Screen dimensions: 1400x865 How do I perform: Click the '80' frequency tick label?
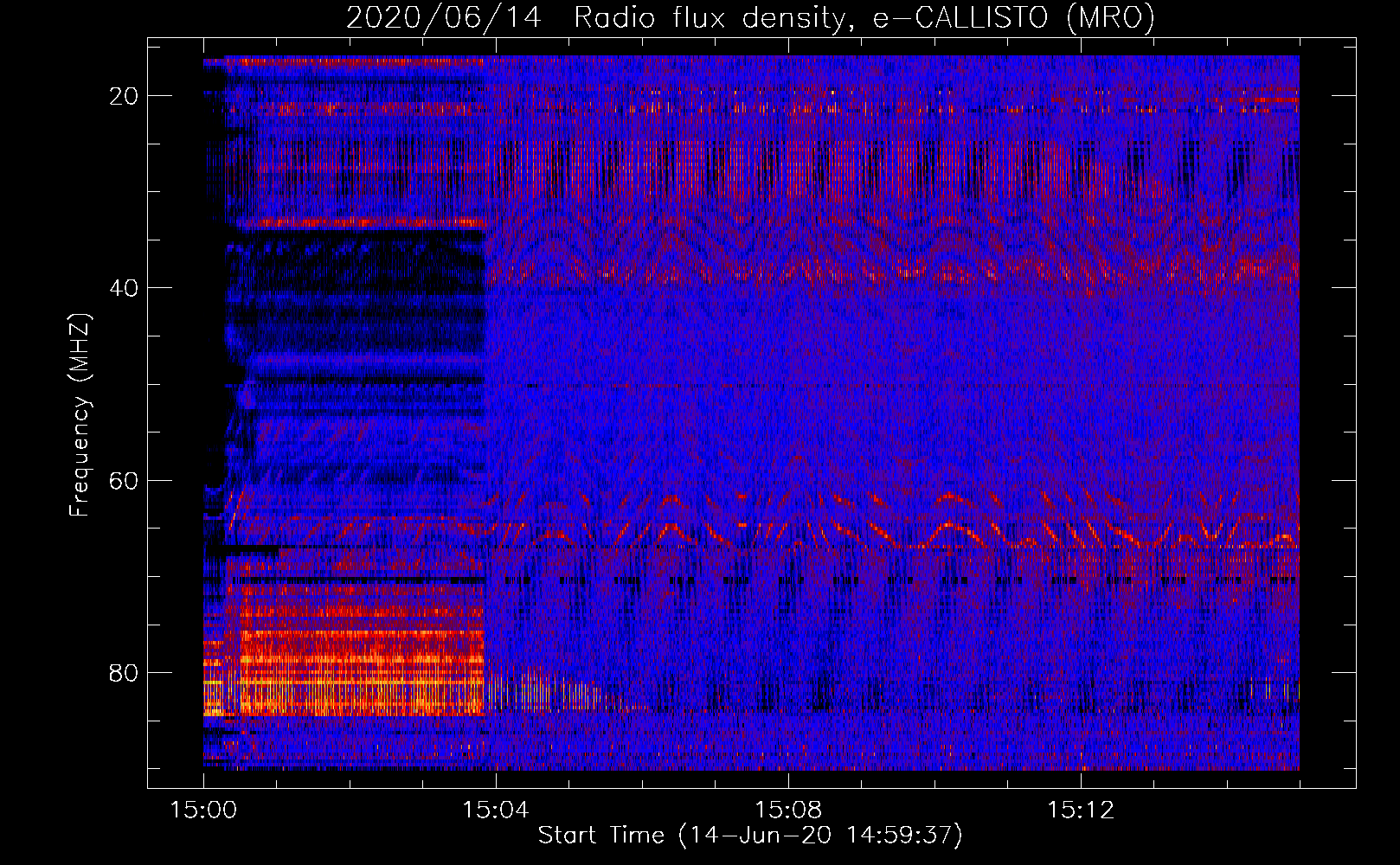coord(125,672)
